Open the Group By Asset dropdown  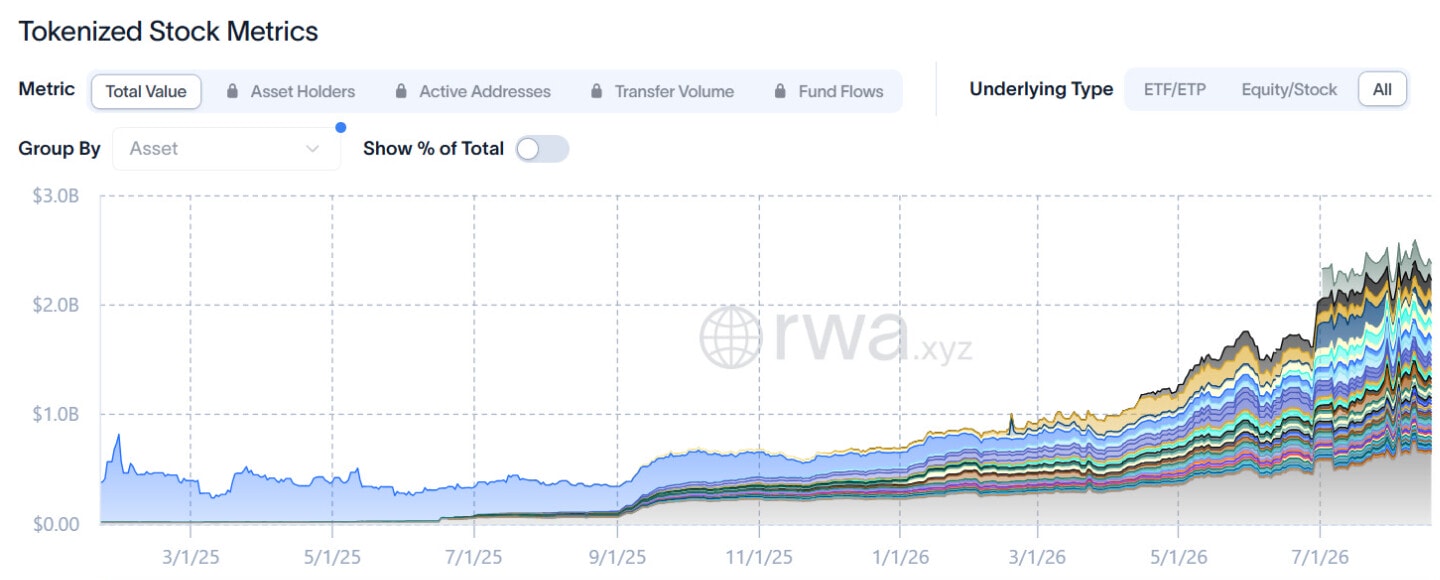pos(226,148)
